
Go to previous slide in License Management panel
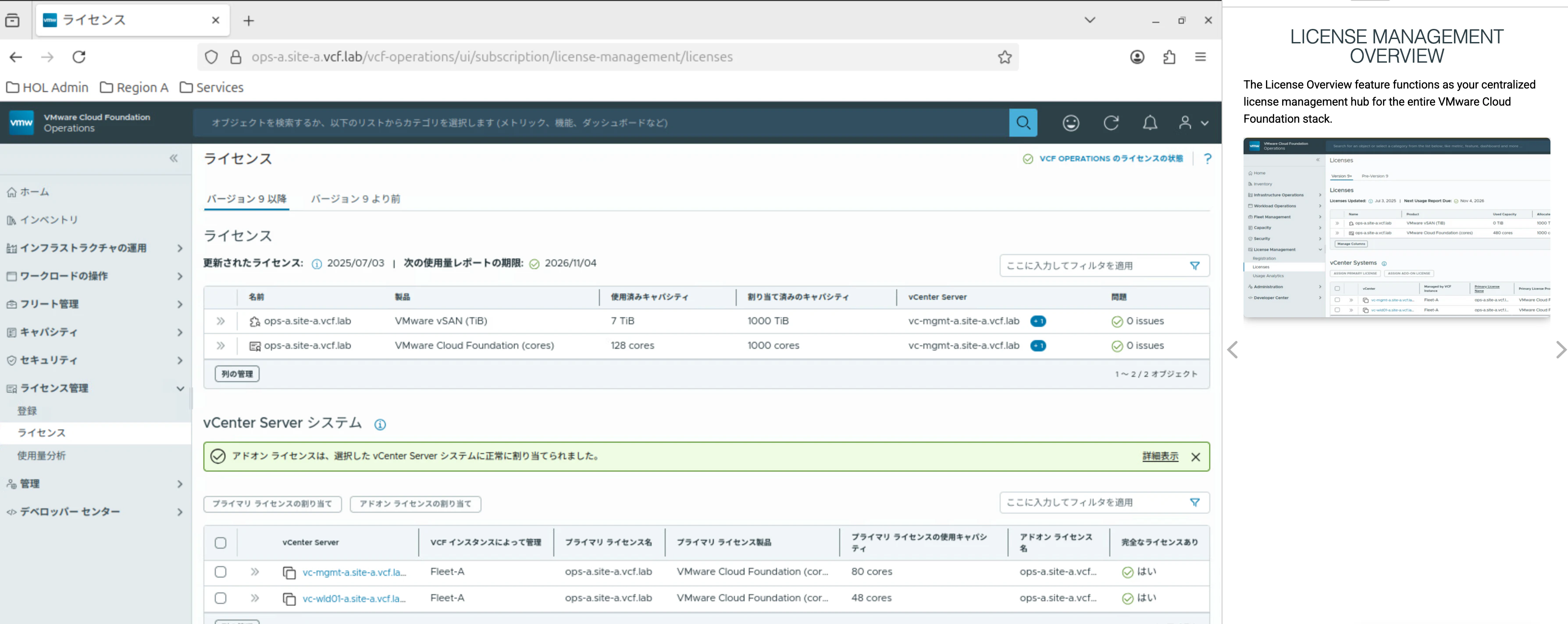1233,350
